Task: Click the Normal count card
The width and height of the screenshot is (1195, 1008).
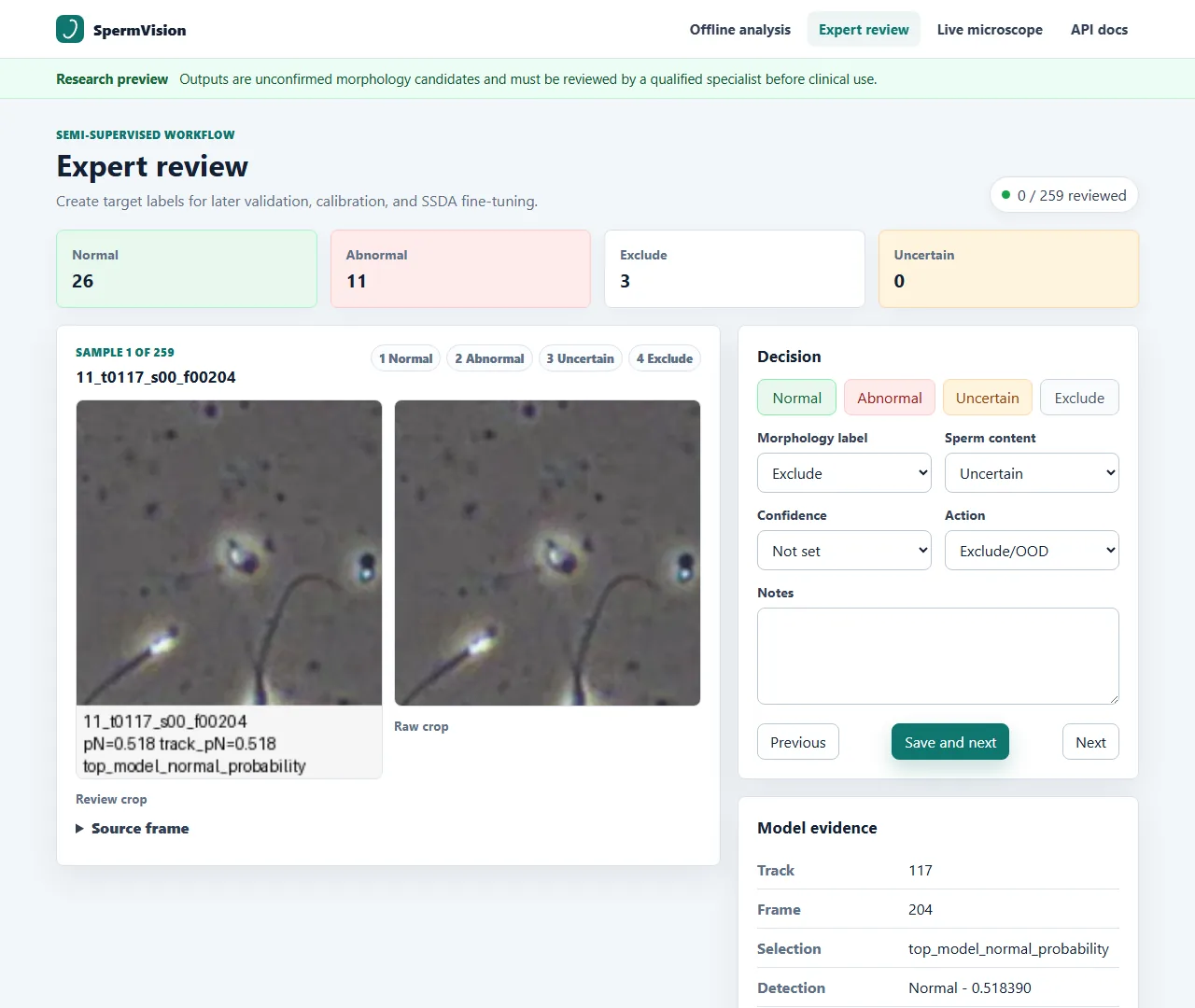Action: [x=187, y=269]
